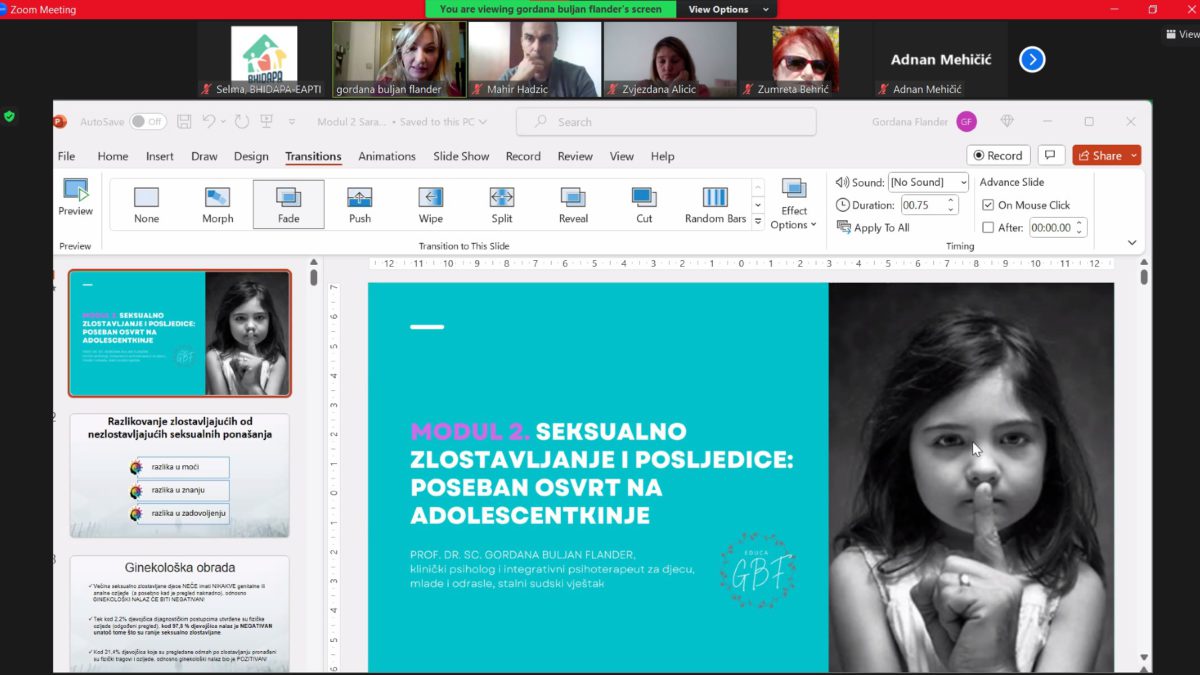
Task: Open Zoom View Options dropdown
Action: point(726,9)
